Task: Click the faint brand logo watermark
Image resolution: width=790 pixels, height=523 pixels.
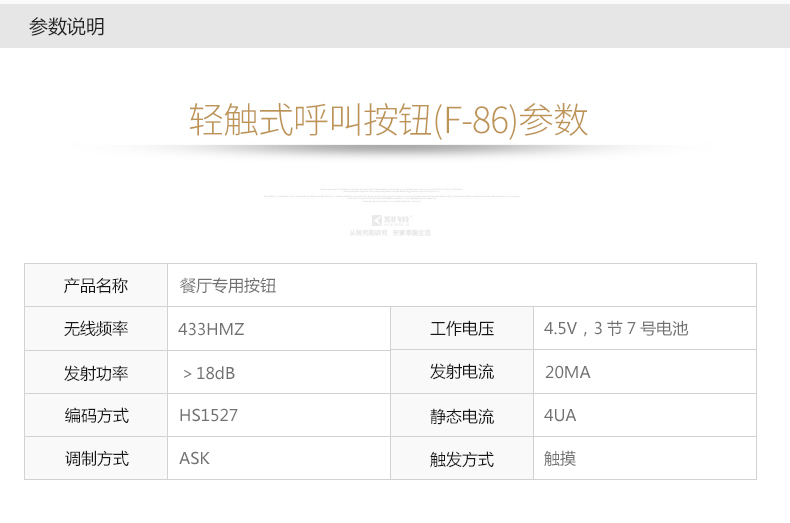Action: (389, 219)
